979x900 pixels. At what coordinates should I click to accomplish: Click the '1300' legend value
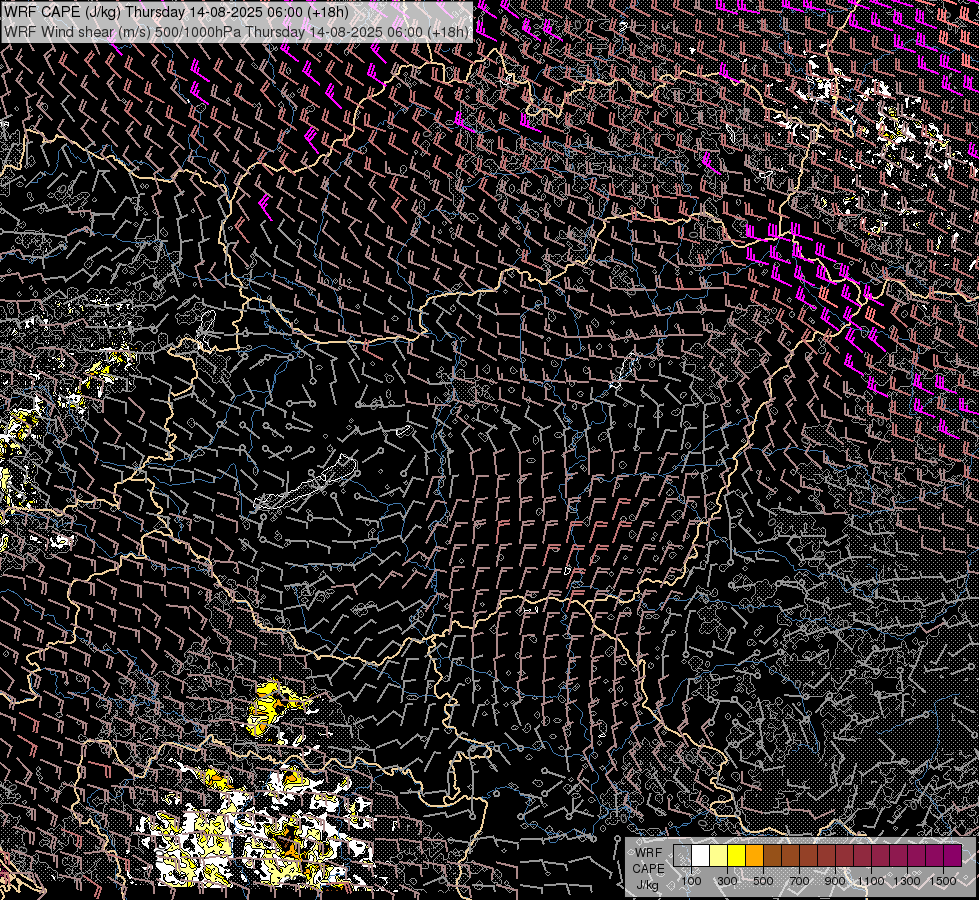[x=907, y=881]
